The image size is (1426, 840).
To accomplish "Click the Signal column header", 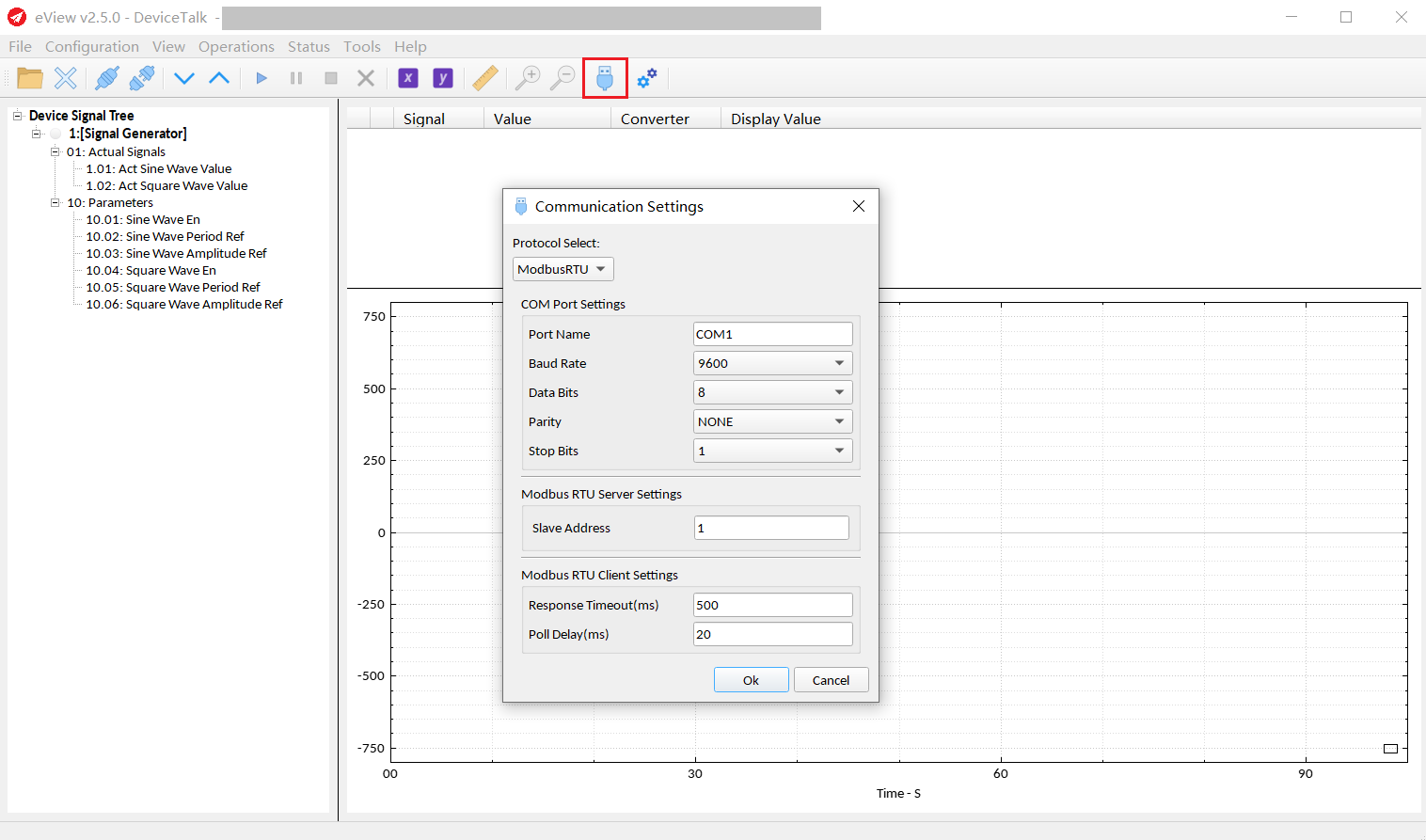I will coord(439,119).
